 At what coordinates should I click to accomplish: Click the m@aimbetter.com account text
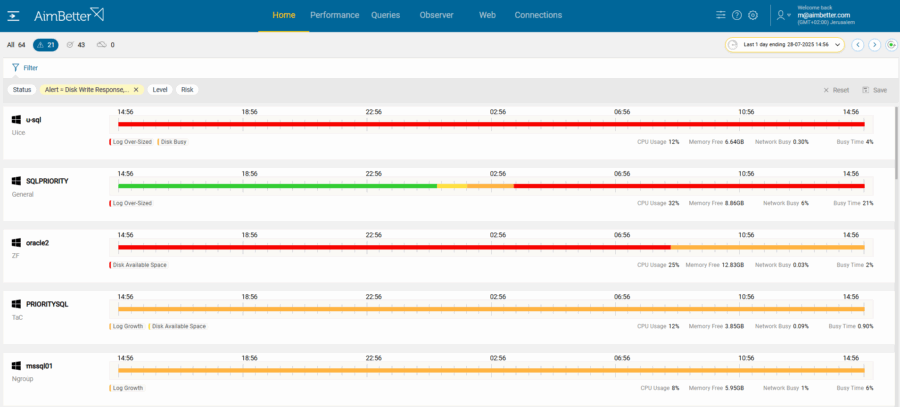824,15
